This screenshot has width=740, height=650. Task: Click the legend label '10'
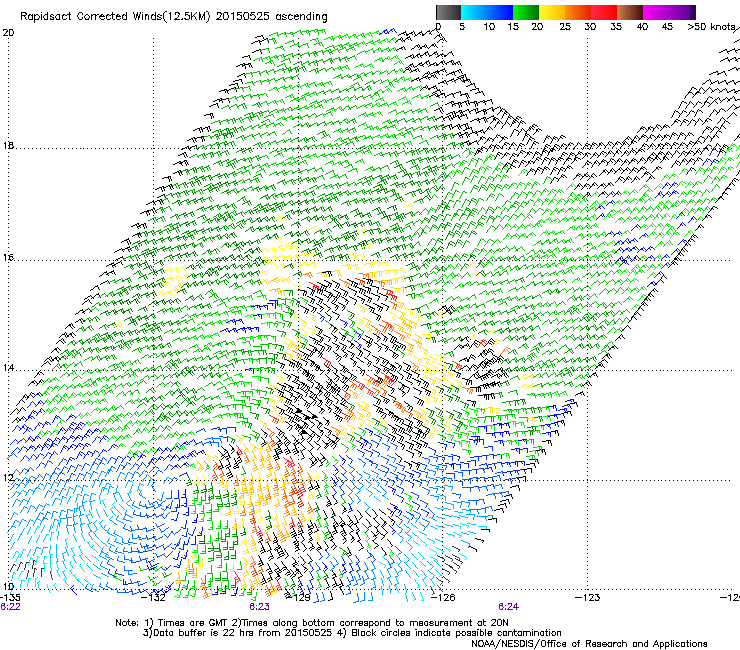point(489,26)
